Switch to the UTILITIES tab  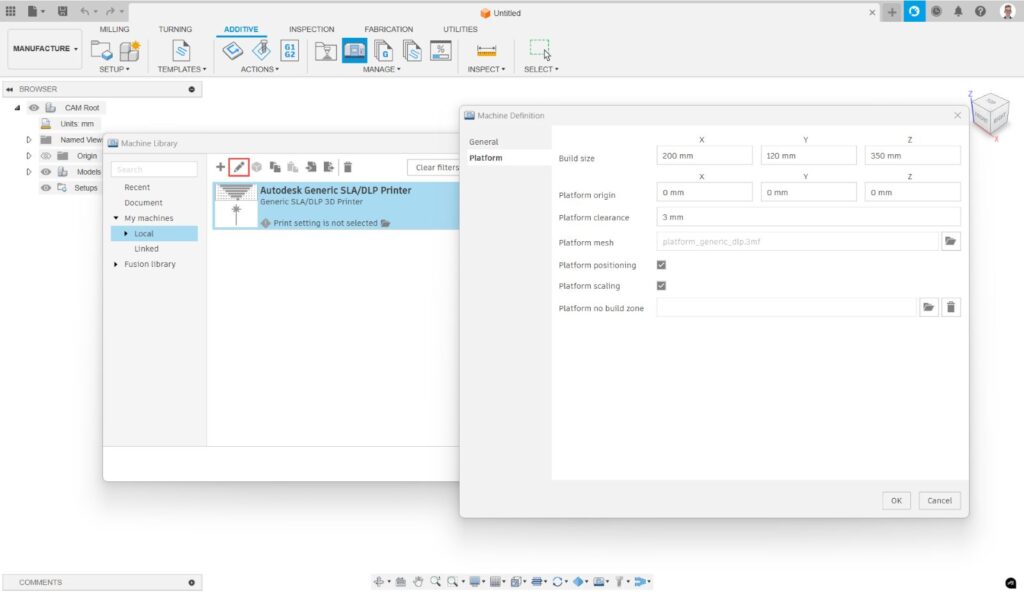click(460, 29)
